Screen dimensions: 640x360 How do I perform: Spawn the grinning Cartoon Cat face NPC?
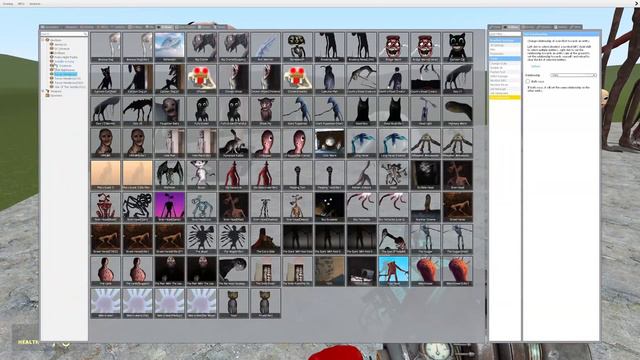[x=457, y=47]
